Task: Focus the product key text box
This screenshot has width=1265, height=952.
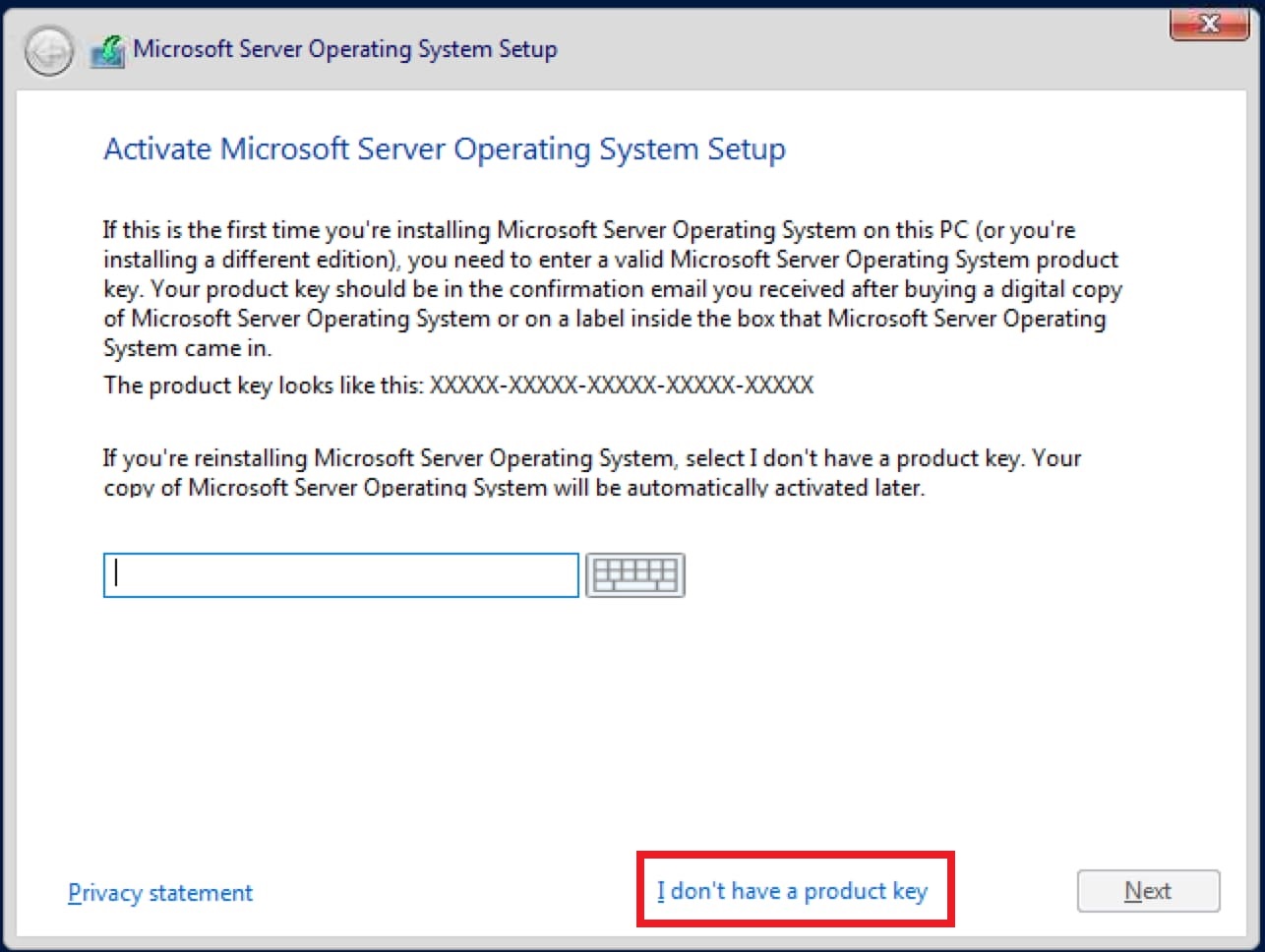Action: click(340, 575)
